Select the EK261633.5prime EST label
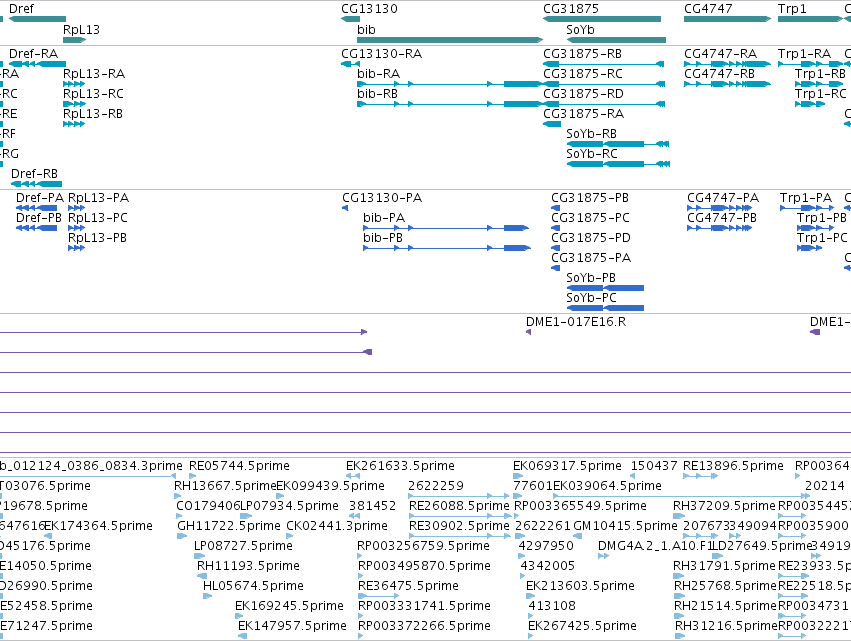This screenshot has height=641, width=851. tap(401, 466)
